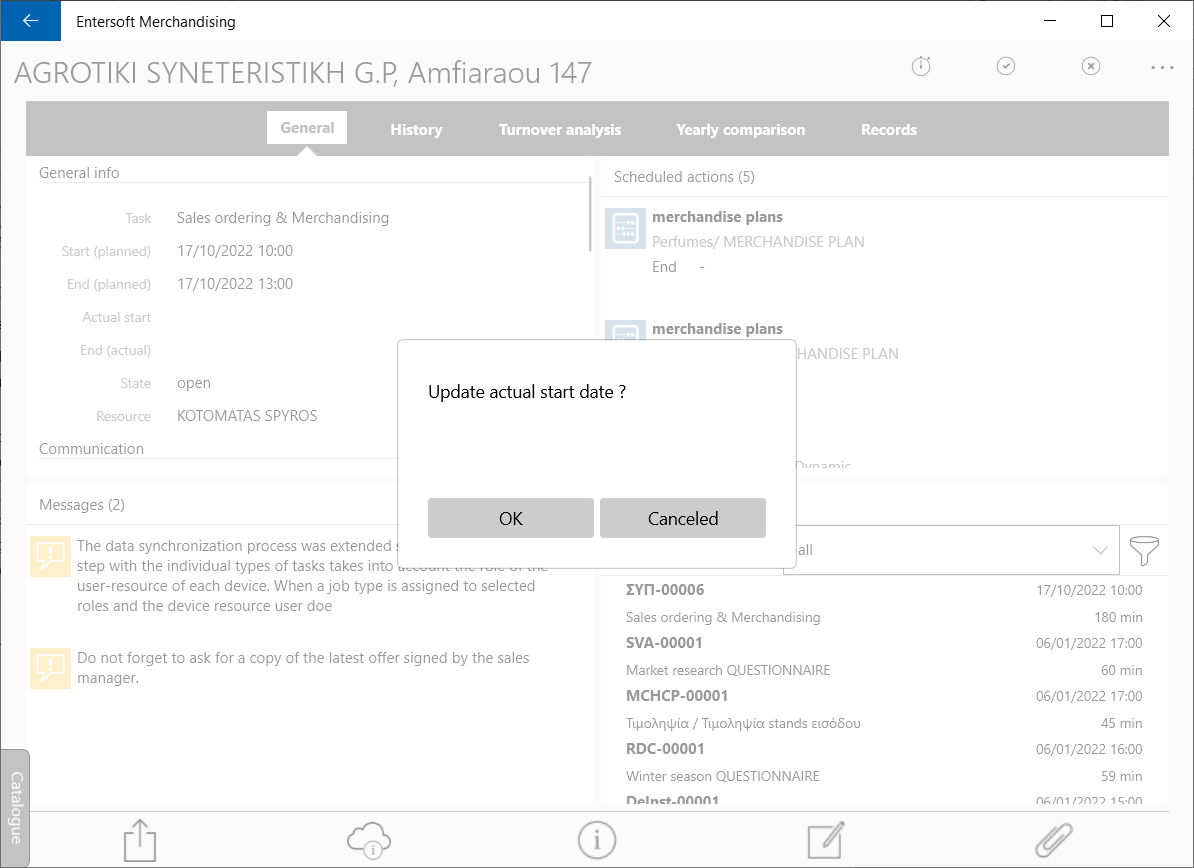
Task: Click the cloud info sync icon
Action: point(369,841)
